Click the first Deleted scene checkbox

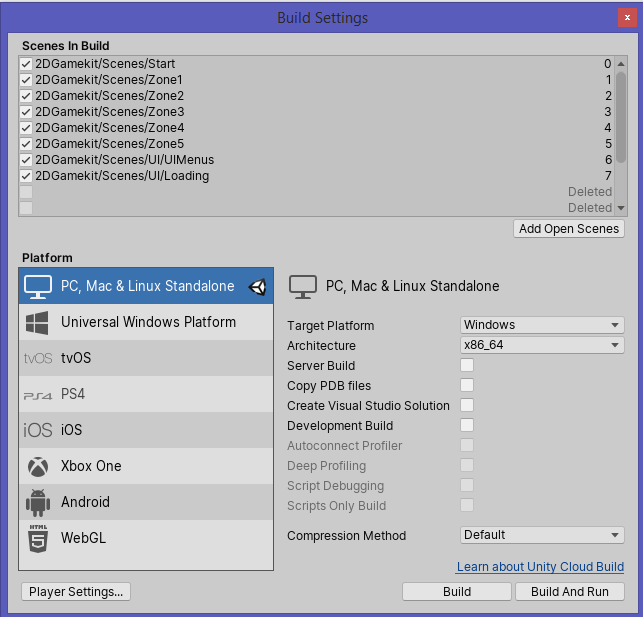tap(26, 192)
